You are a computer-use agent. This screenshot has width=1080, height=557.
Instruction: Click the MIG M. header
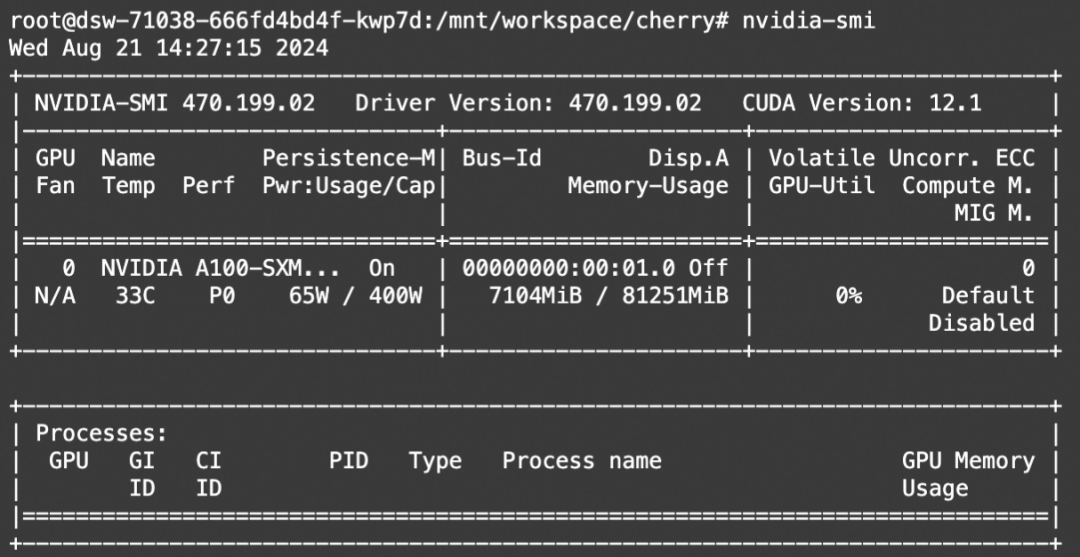click(x=995, y=213)
